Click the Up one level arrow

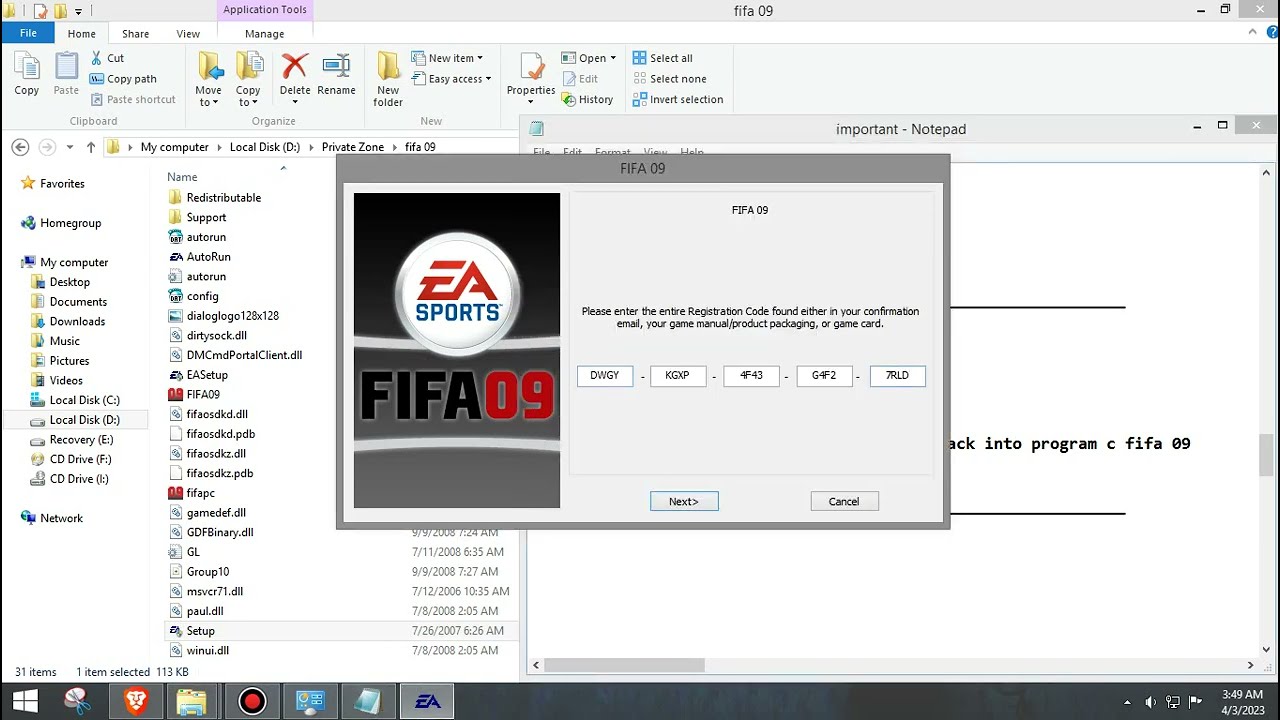(91, 147)
